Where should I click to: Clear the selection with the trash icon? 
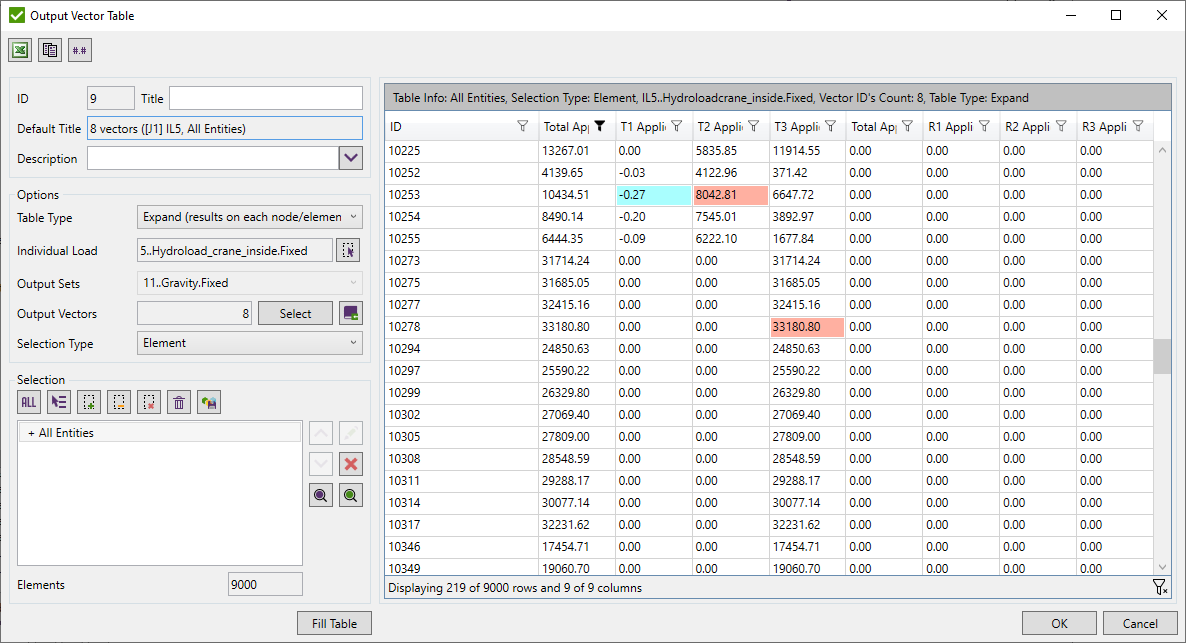[178, 401]
